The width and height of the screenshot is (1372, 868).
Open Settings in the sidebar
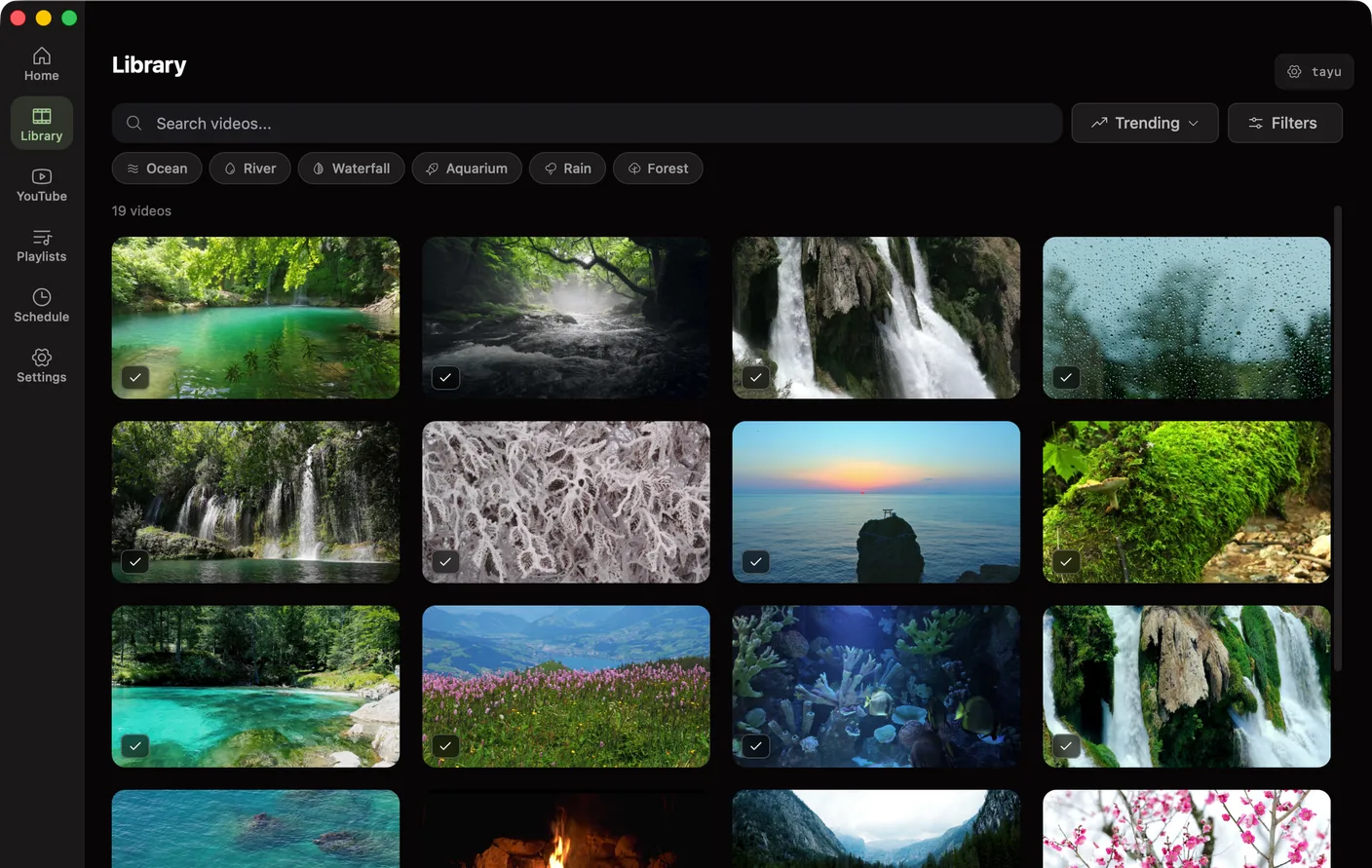pyautogui.click(x=42, y=365)
